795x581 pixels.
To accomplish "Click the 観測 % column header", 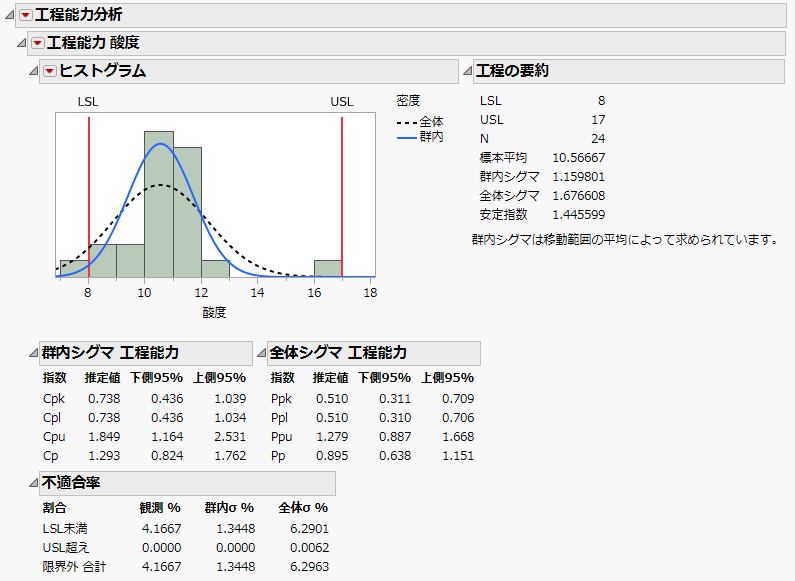I will (x=160, y=508).
